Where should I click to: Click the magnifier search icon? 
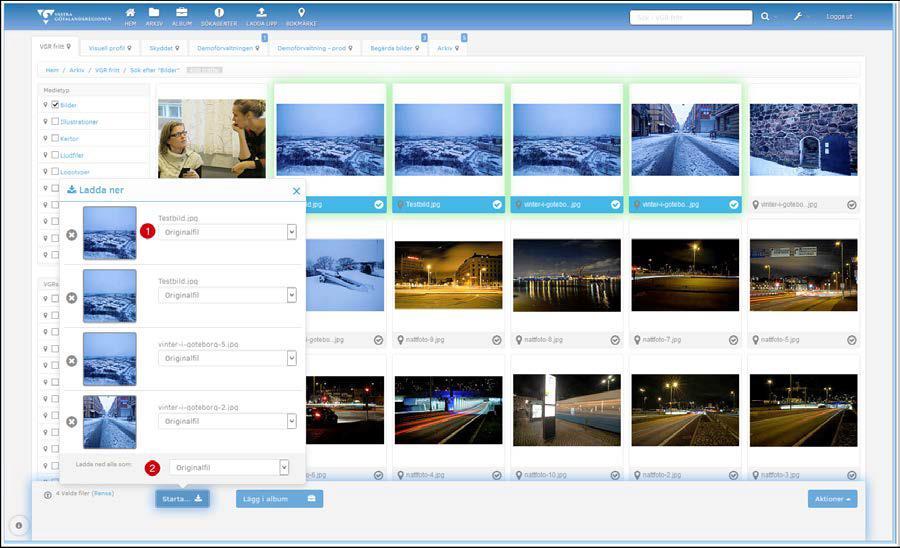765,17
